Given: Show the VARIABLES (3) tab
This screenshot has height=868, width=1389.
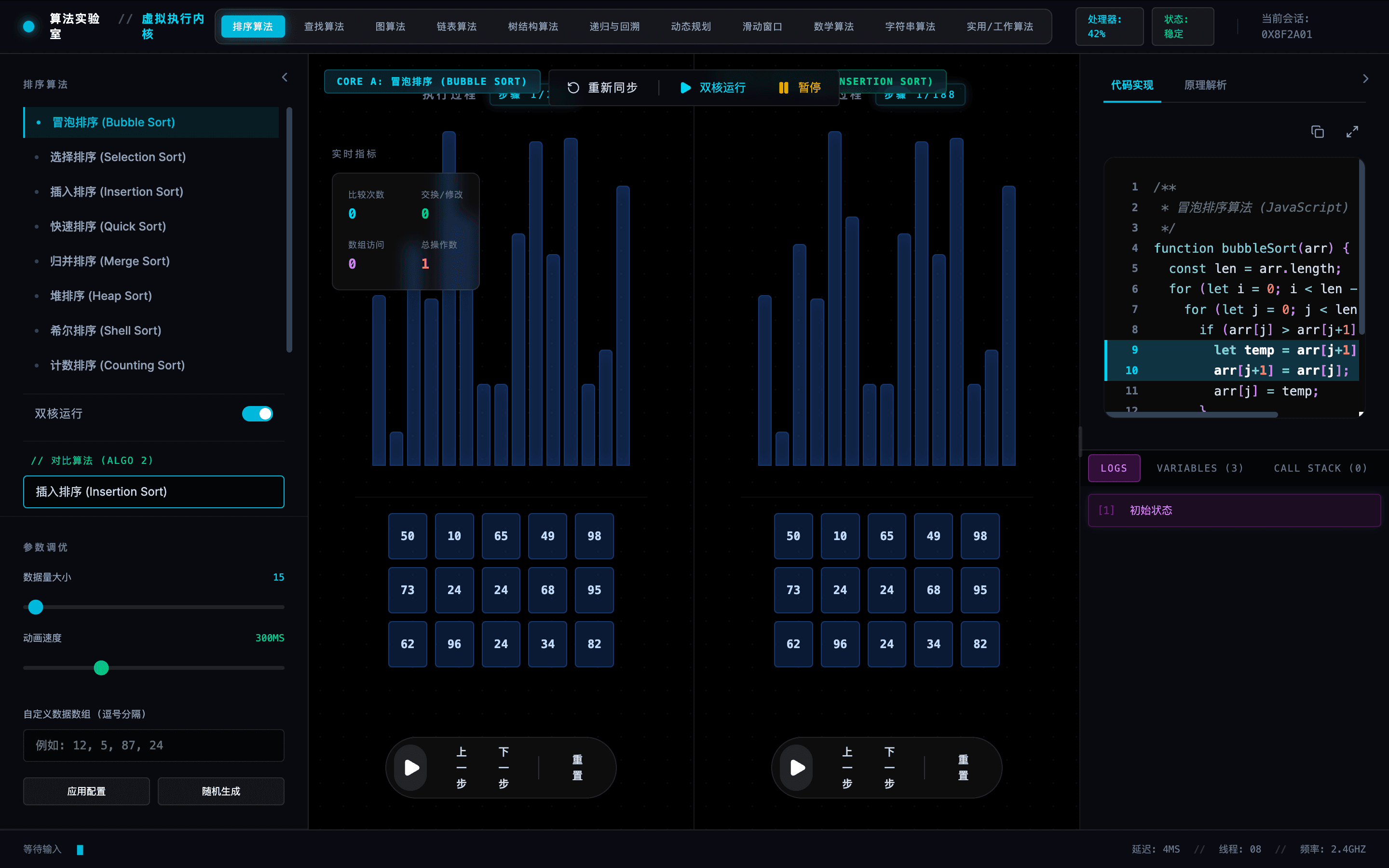Looking at the screenshot, I should point(1199,468).
